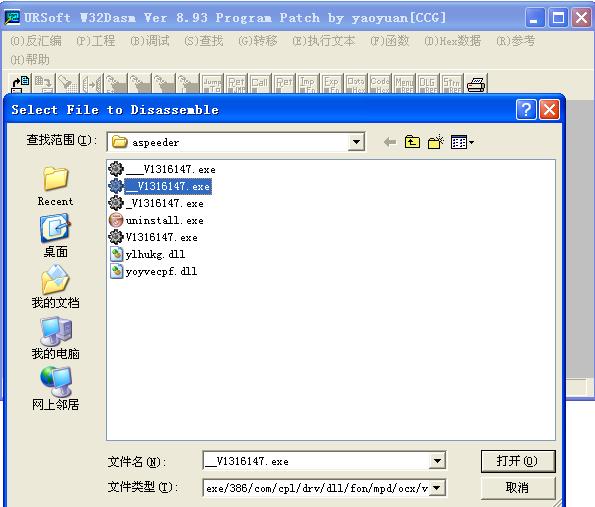Click the 打开(O) button
The height and width of the screenshot is (507, 595).
coord(518,461)
